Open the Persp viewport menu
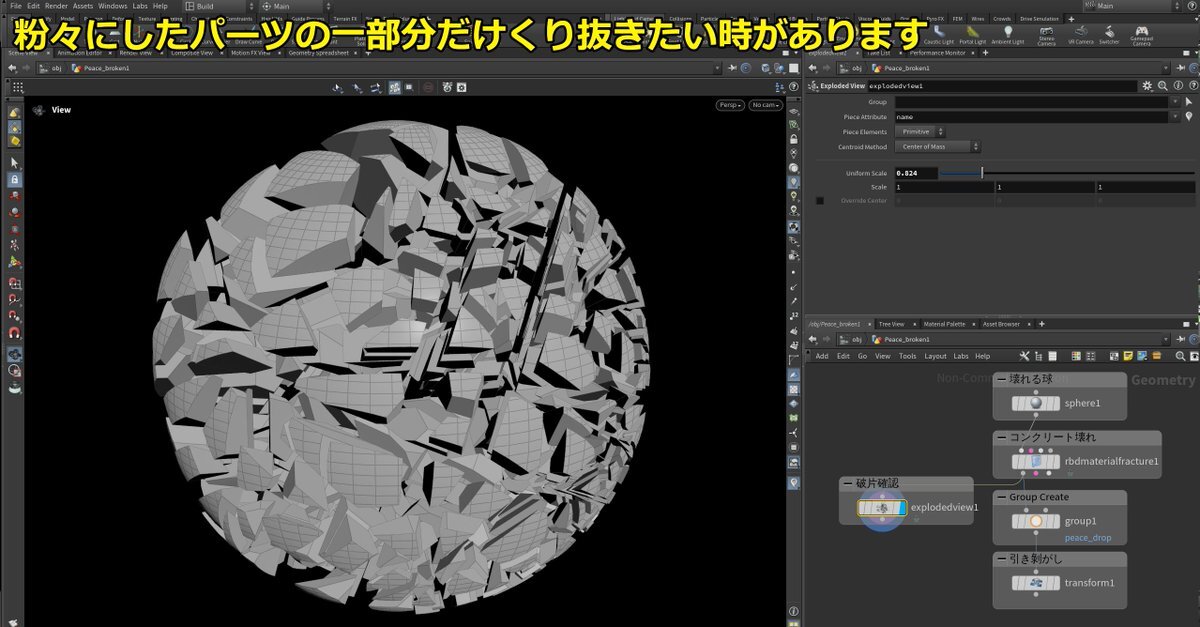 click(x=730, y=105)
